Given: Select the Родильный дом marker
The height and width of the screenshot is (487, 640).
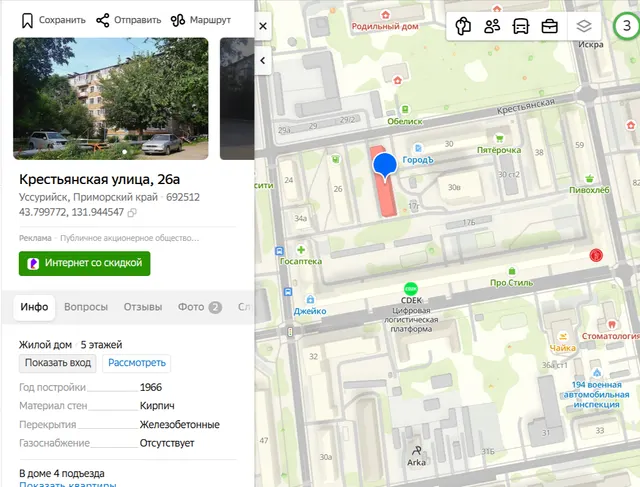Looking at the screenshot, I should [x=385, y=15].
